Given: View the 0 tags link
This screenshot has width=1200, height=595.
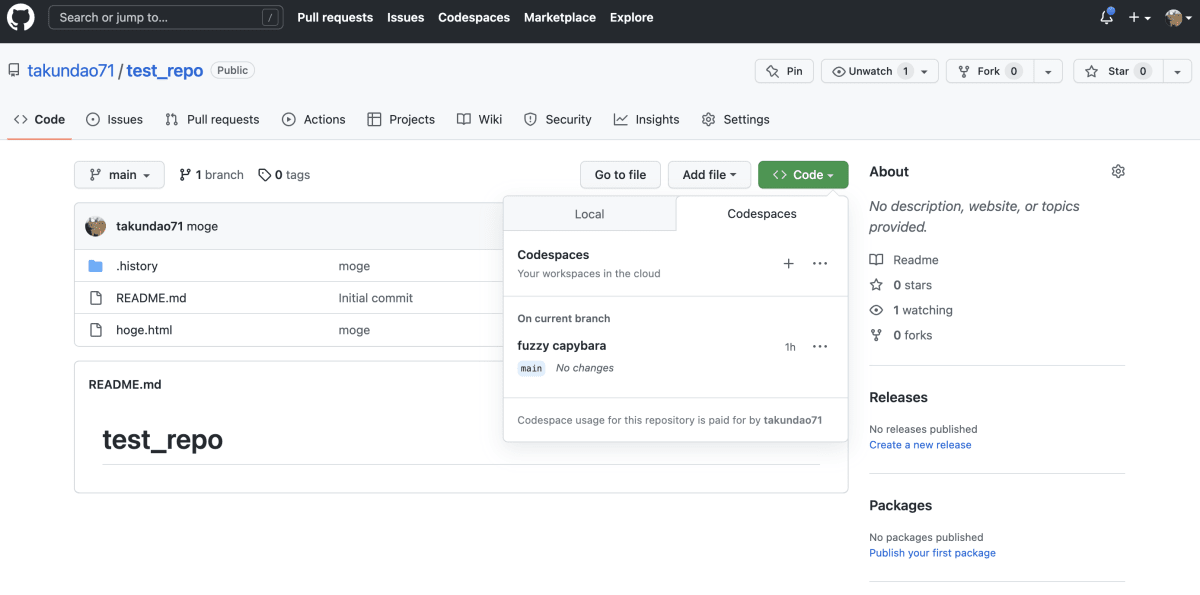Looking at the screenshot, I should (284, 174).
